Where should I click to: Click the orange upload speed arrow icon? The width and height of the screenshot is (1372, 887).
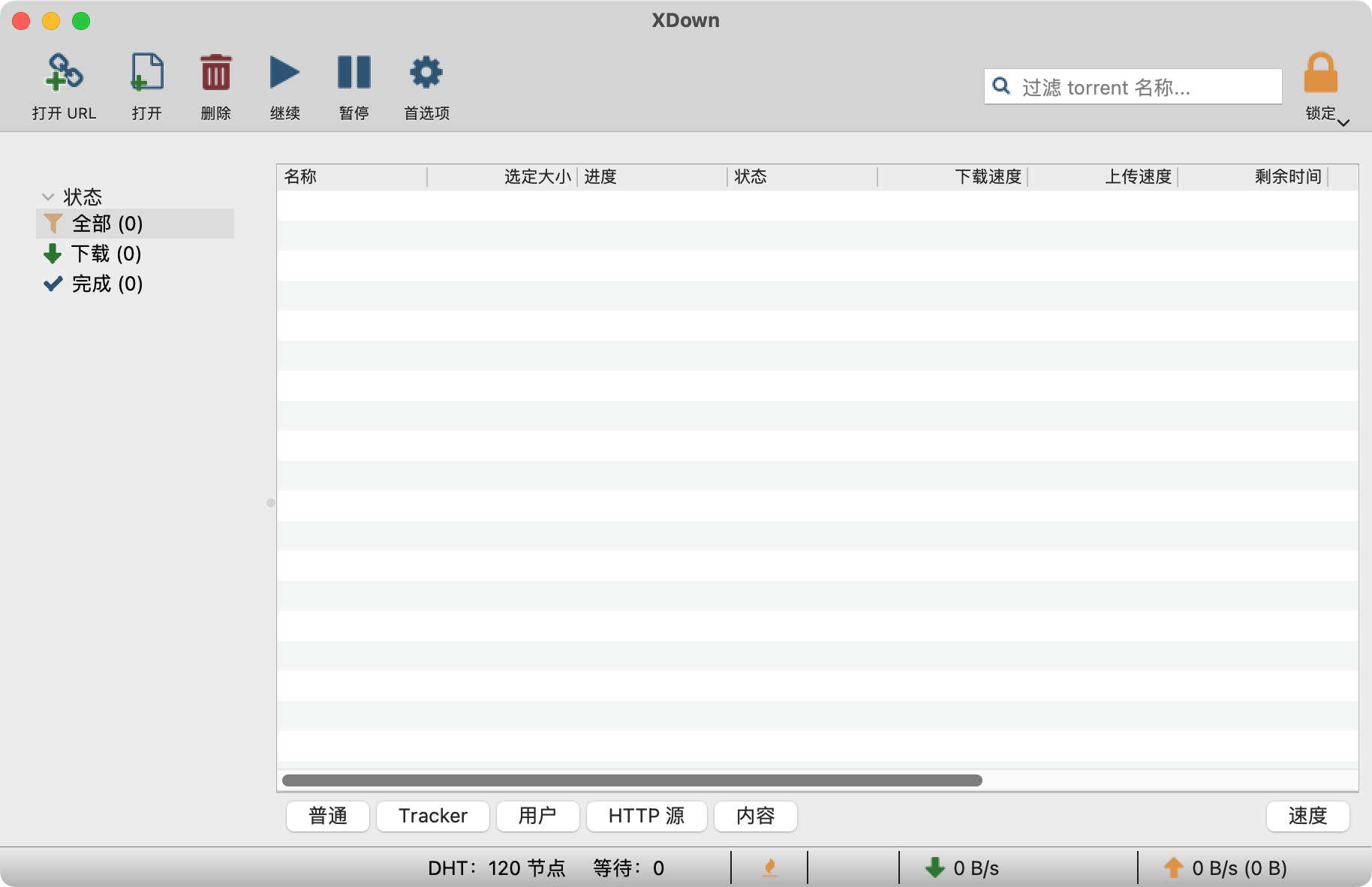pyautogui.click(x=1173, y=868)
